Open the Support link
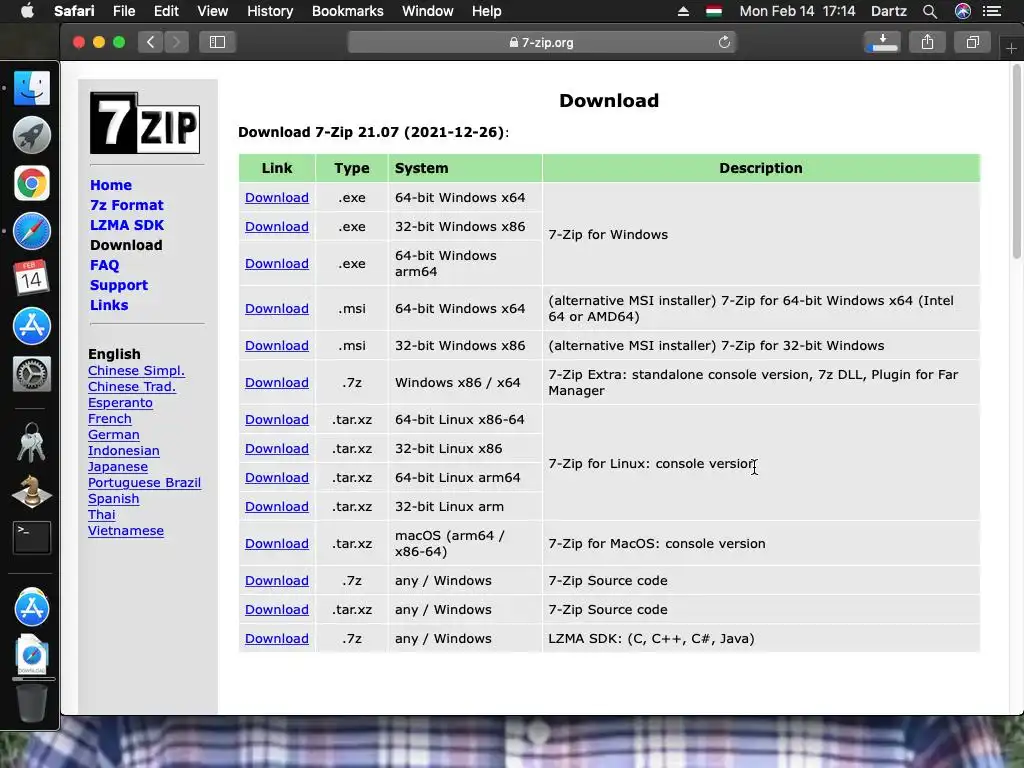Image resolution: width=1024 pixels, height=768 pixels. click(119, 285)
